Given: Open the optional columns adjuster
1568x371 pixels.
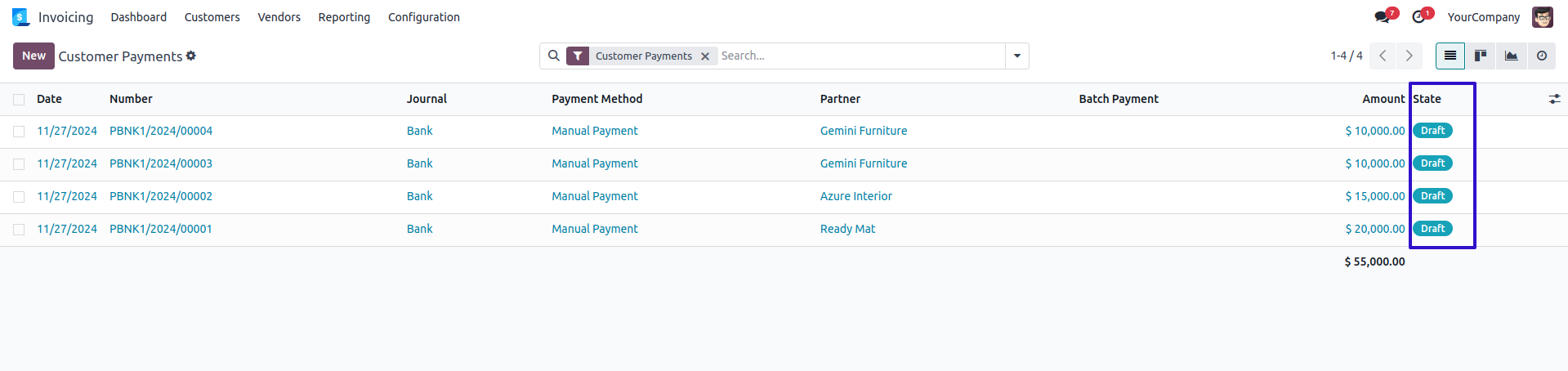Looking at the screenshot, I should click(x=1554, y=99).
